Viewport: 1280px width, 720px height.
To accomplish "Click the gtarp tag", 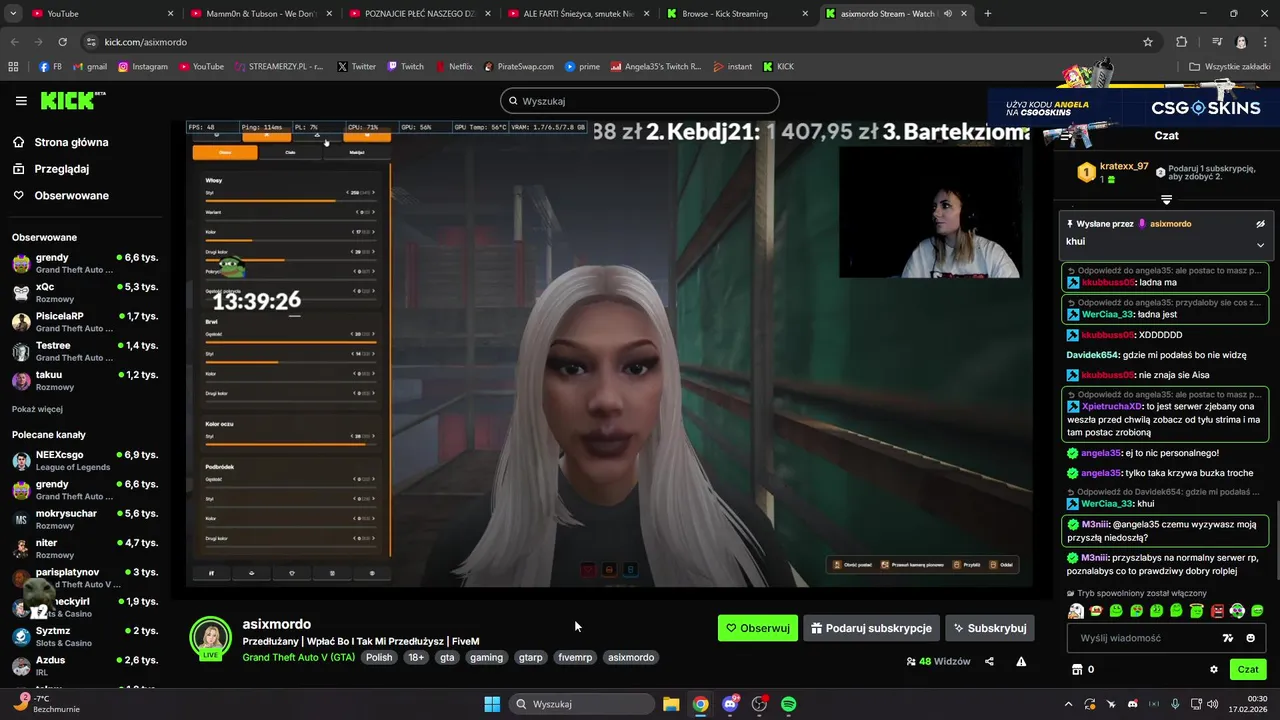I will pyautogui.click(x=530, y=657).
